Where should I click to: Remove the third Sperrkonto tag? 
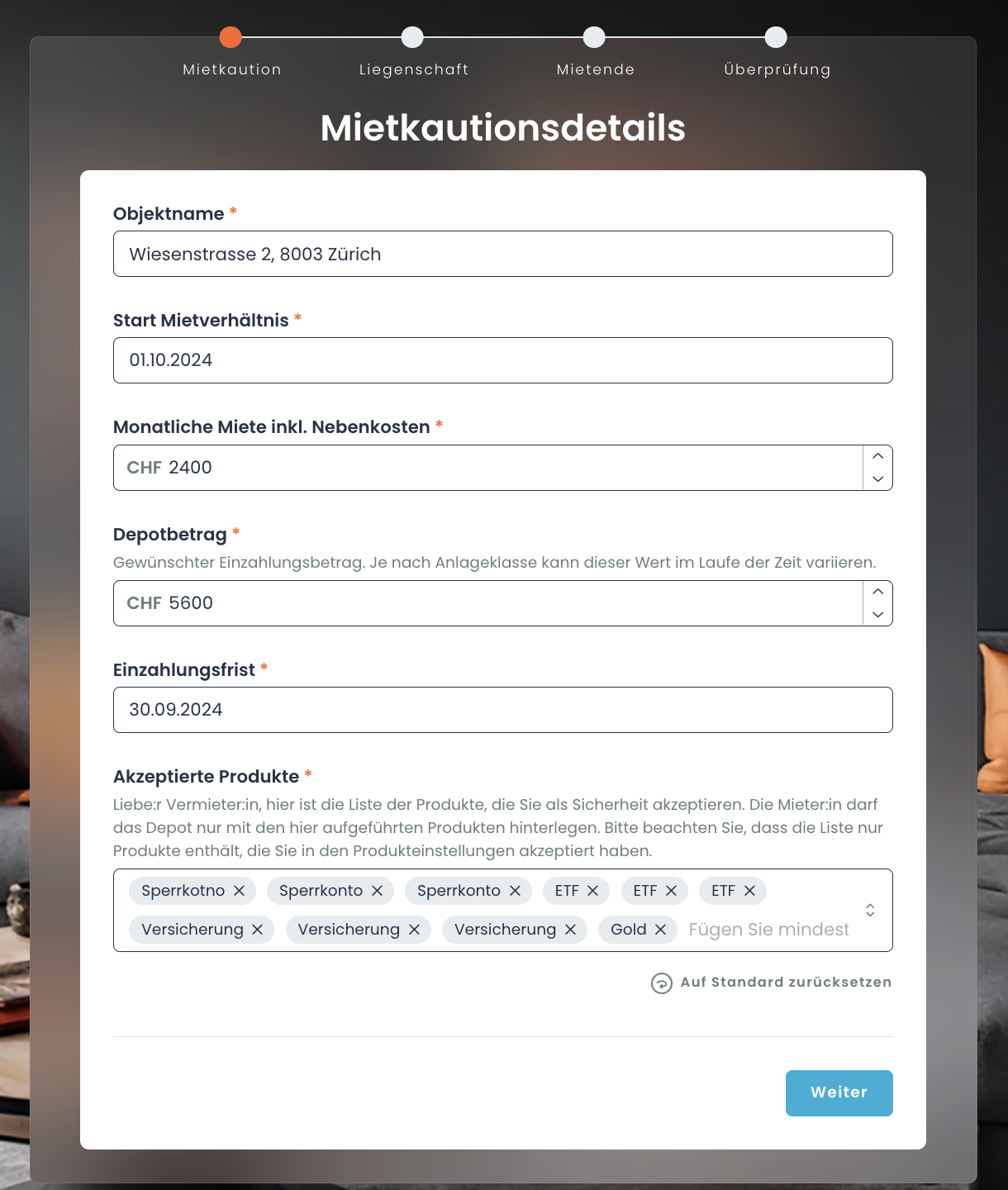515,891
